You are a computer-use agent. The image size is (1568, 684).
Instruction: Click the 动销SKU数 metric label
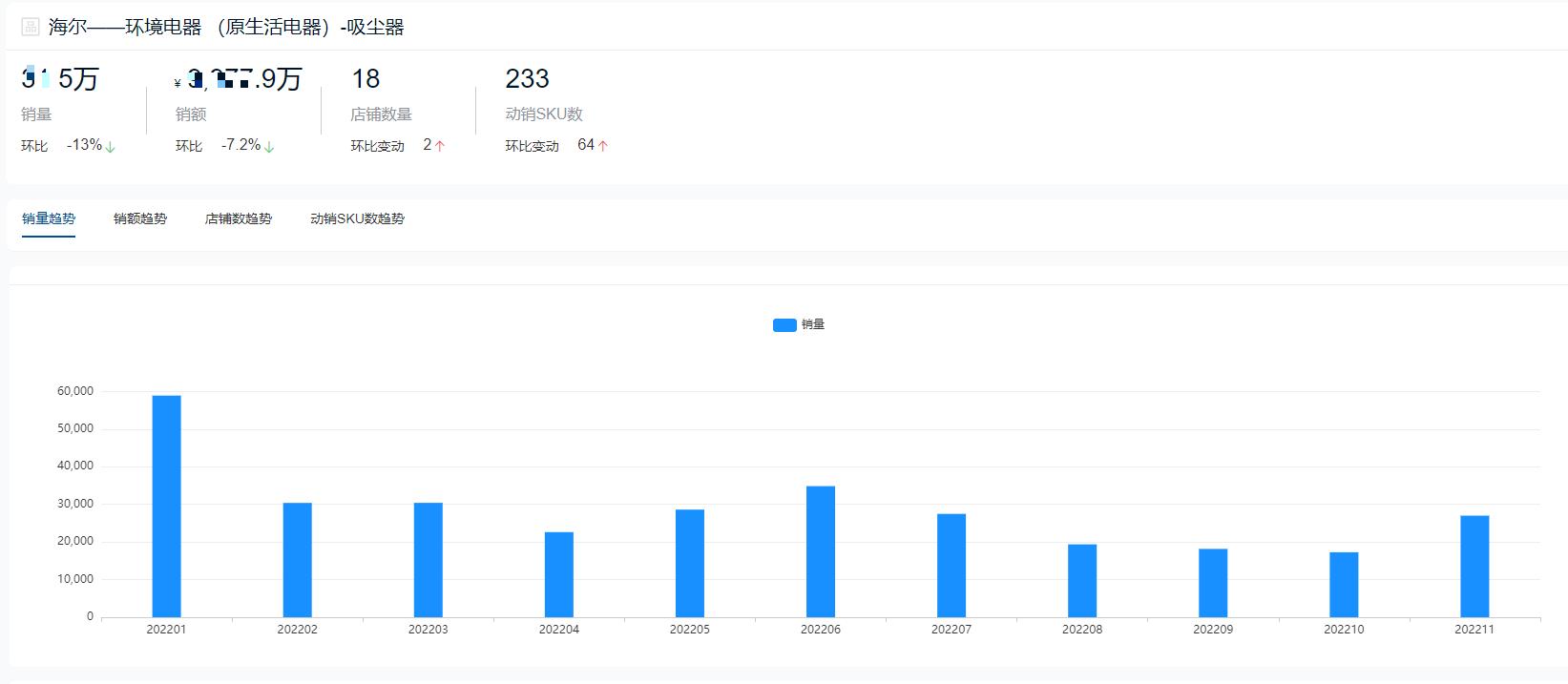(544, 114)
